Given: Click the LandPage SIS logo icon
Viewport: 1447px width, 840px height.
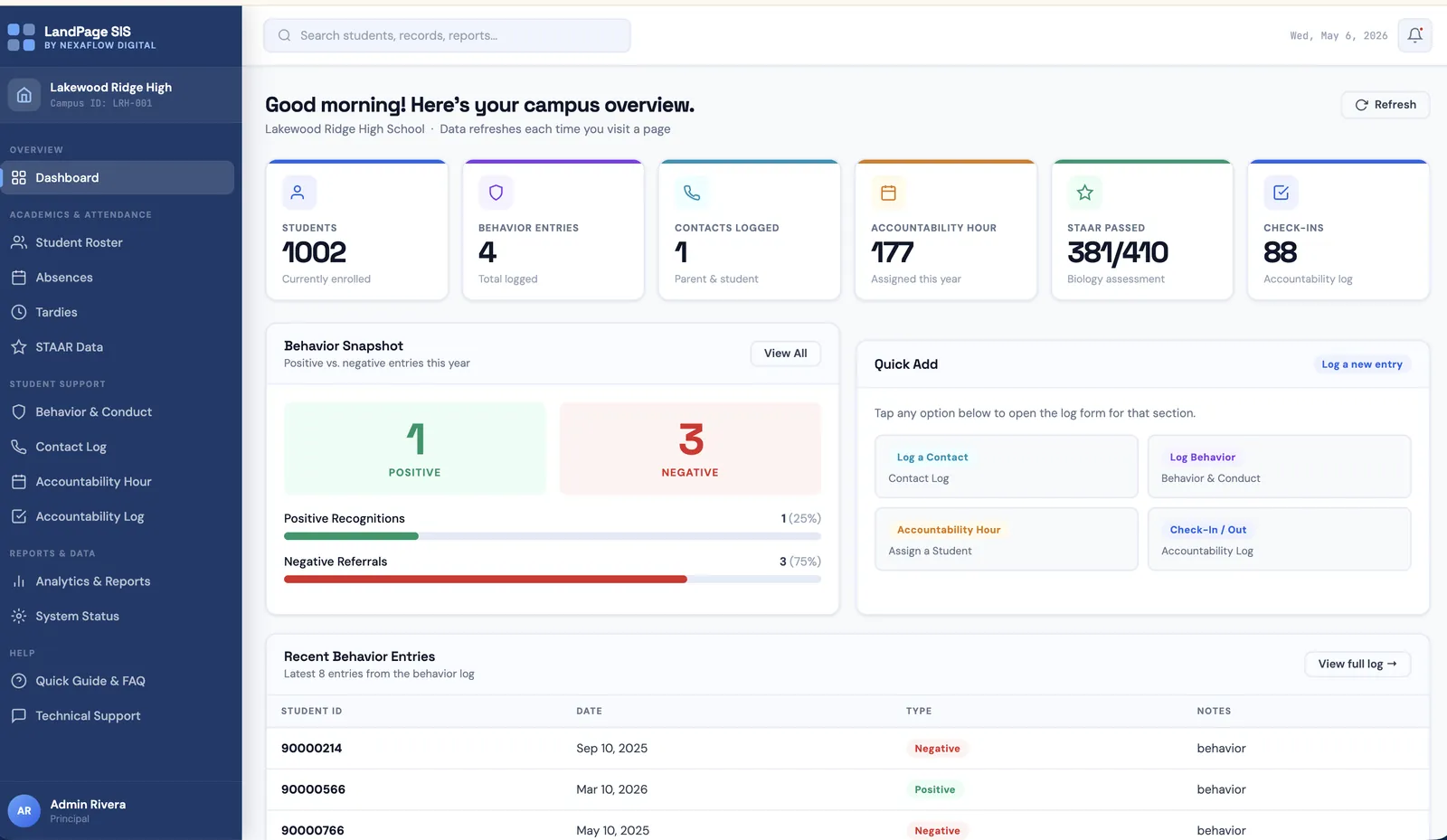Looking at the screenshot, I should click(22, 37).
